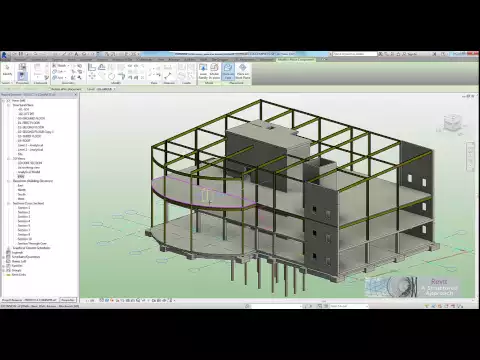This screenshot has height=360, width=480.
Task: Select the Rotate tool in Modify panel
Action: tap(111, 77)
